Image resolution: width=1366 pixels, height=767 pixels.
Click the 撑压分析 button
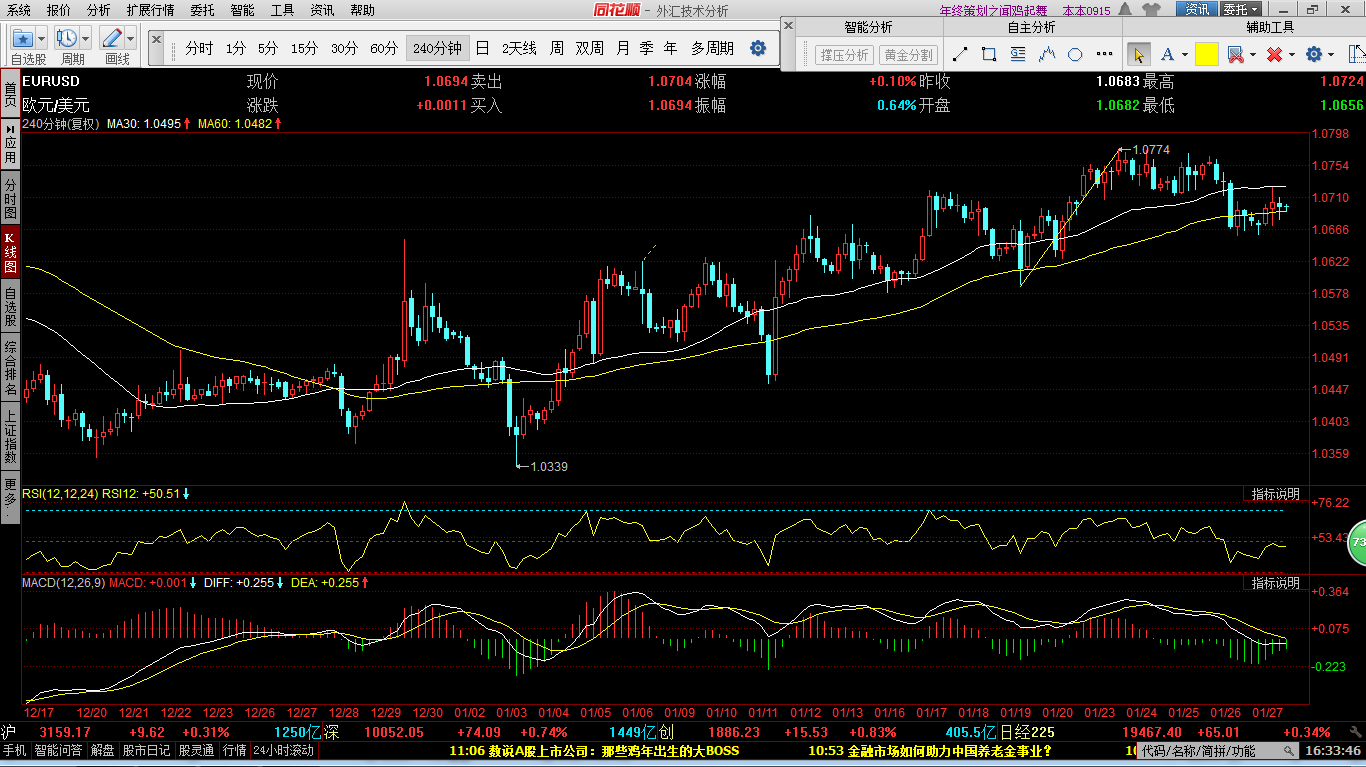tap(844, 55)
